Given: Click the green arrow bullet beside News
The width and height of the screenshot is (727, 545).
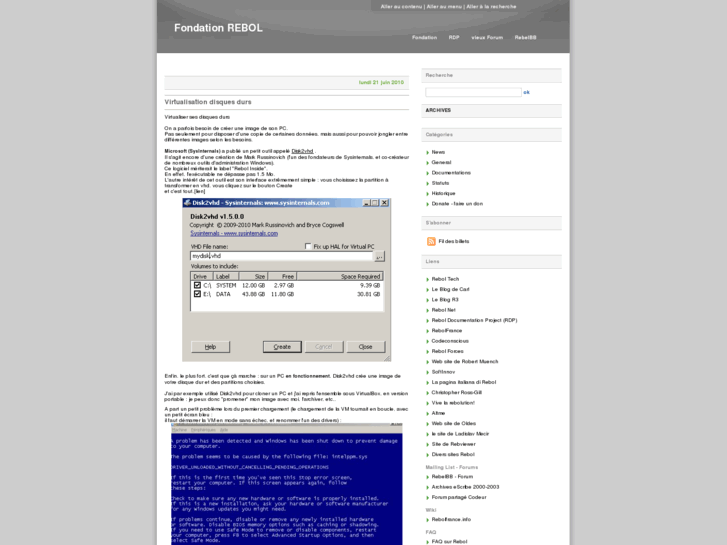Looking at the screenshot, I should (428, 152).
